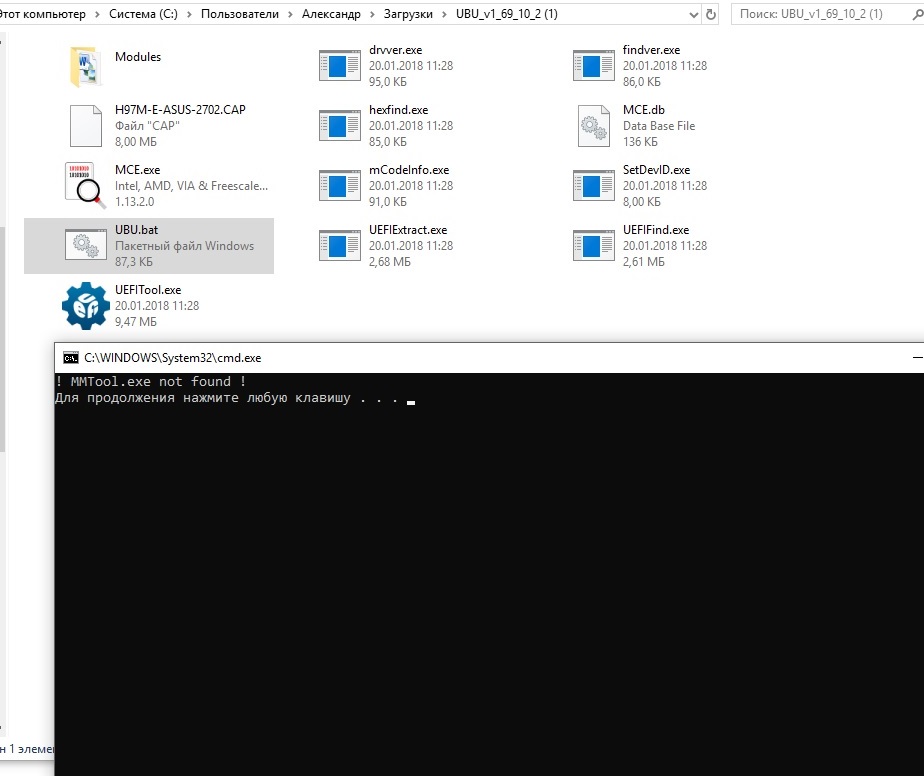Go to Загрузки folder in breadcrumb
924x776 pixels.
point(408,14)
